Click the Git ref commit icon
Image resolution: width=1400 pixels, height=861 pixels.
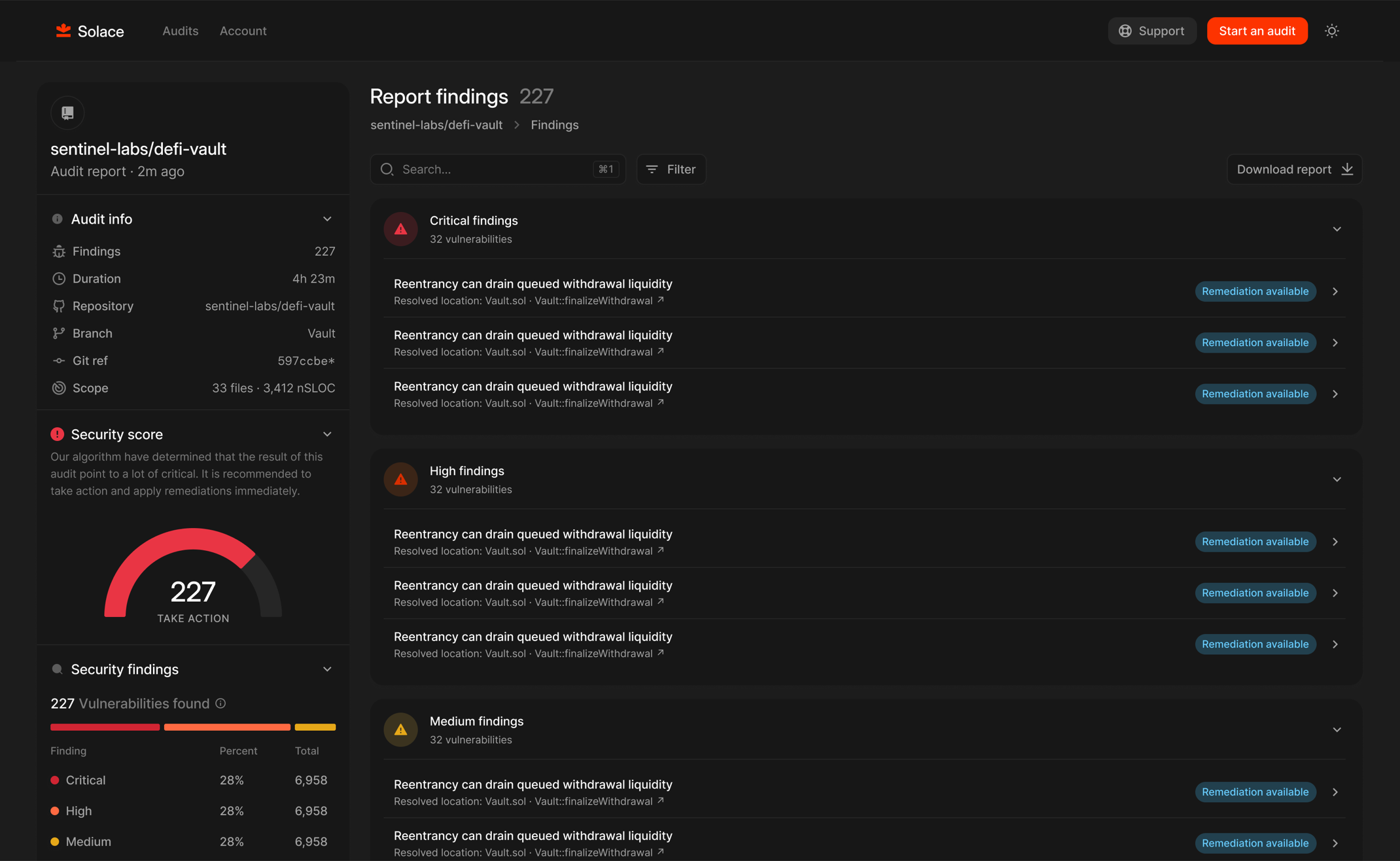[x=59, y=361]
